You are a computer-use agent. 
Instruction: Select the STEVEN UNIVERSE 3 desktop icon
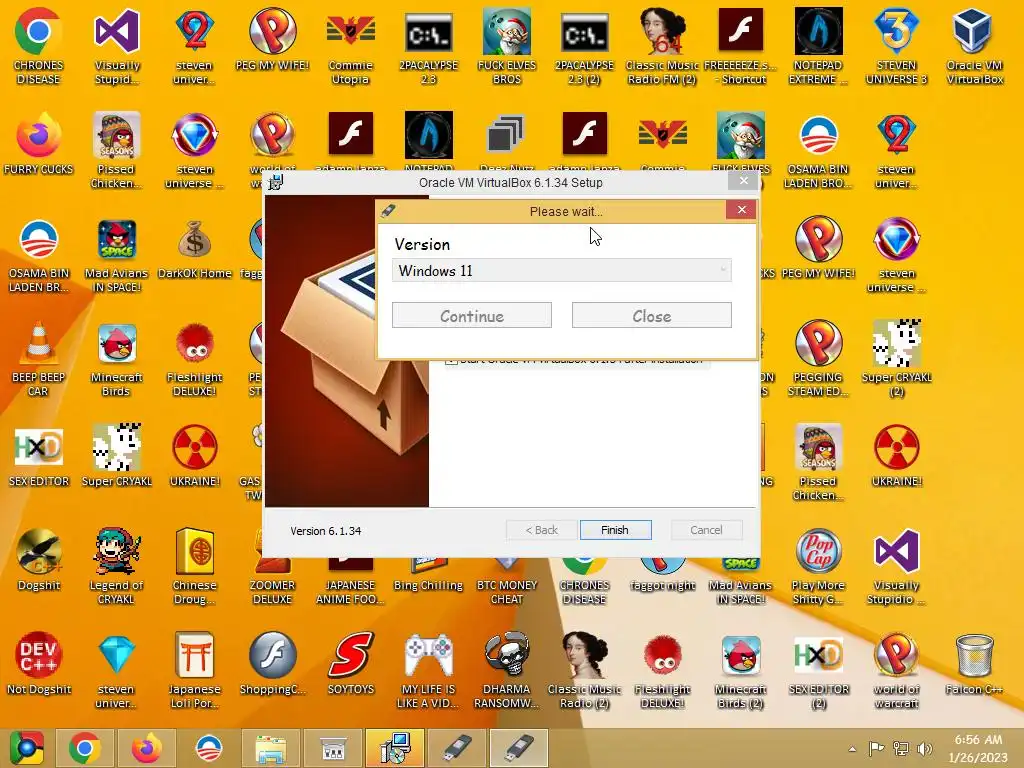tap(896, 46)
